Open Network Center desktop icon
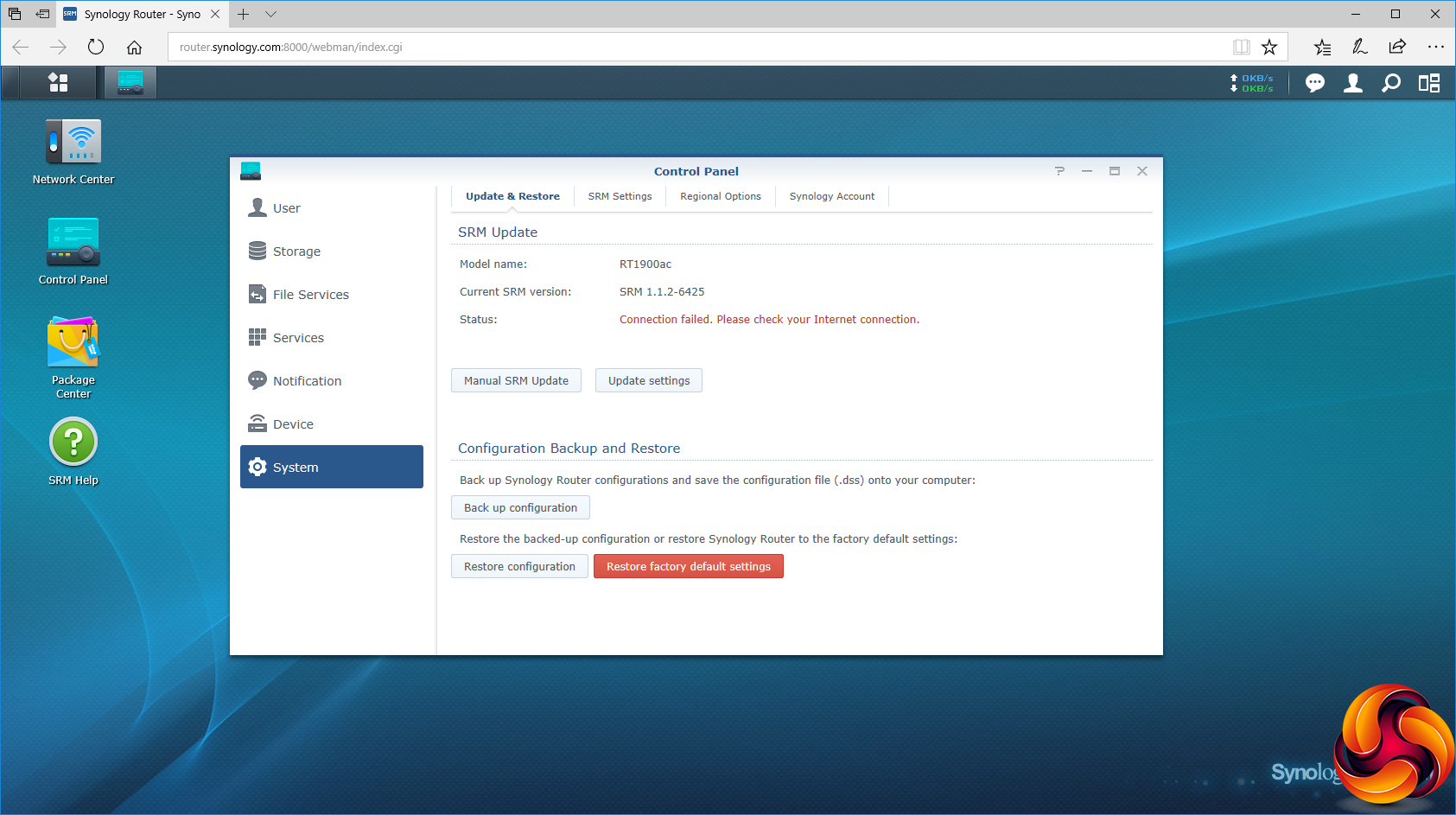 point(73,152)
